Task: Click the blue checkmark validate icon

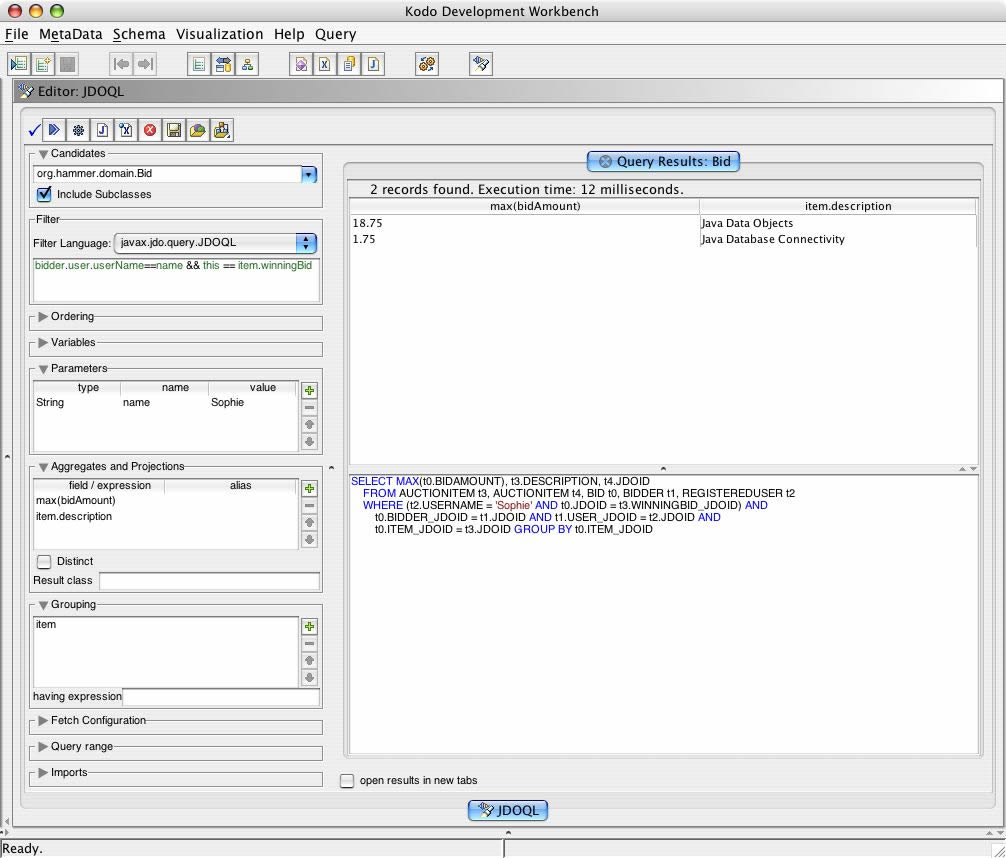Action: click(x=34, y=130)
